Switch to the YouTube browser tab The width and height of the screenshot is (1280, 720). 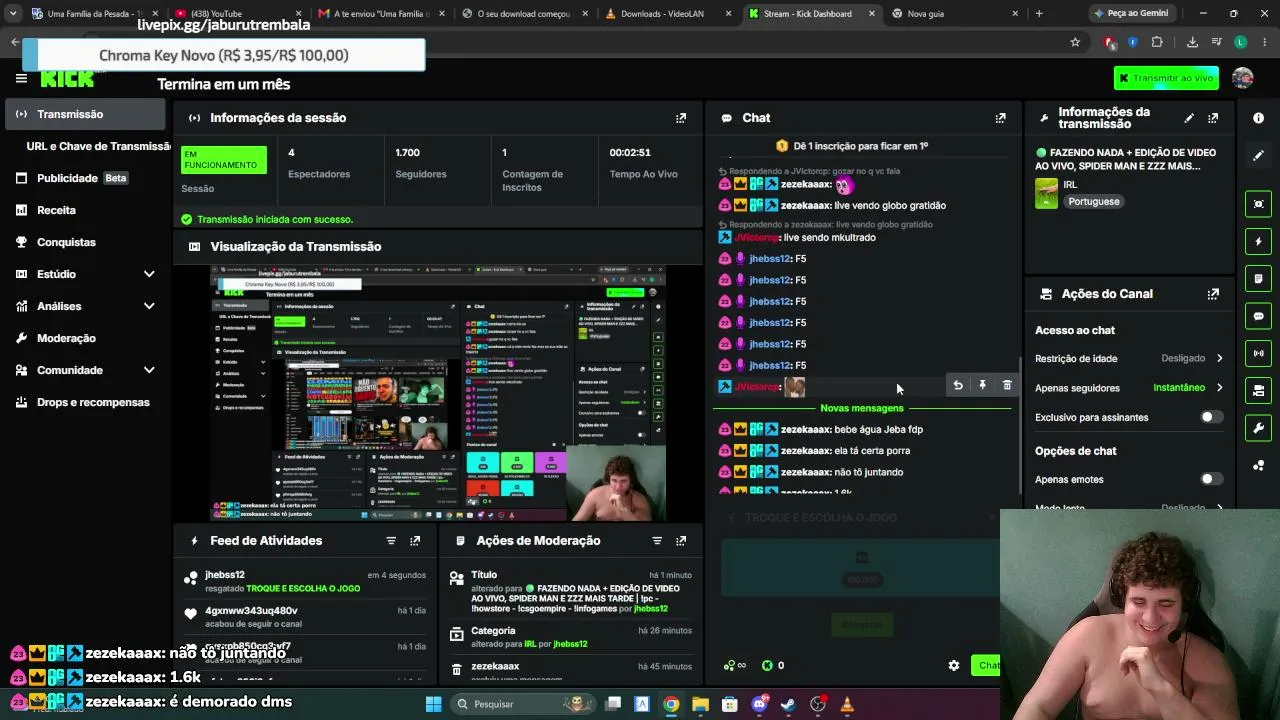239,14
